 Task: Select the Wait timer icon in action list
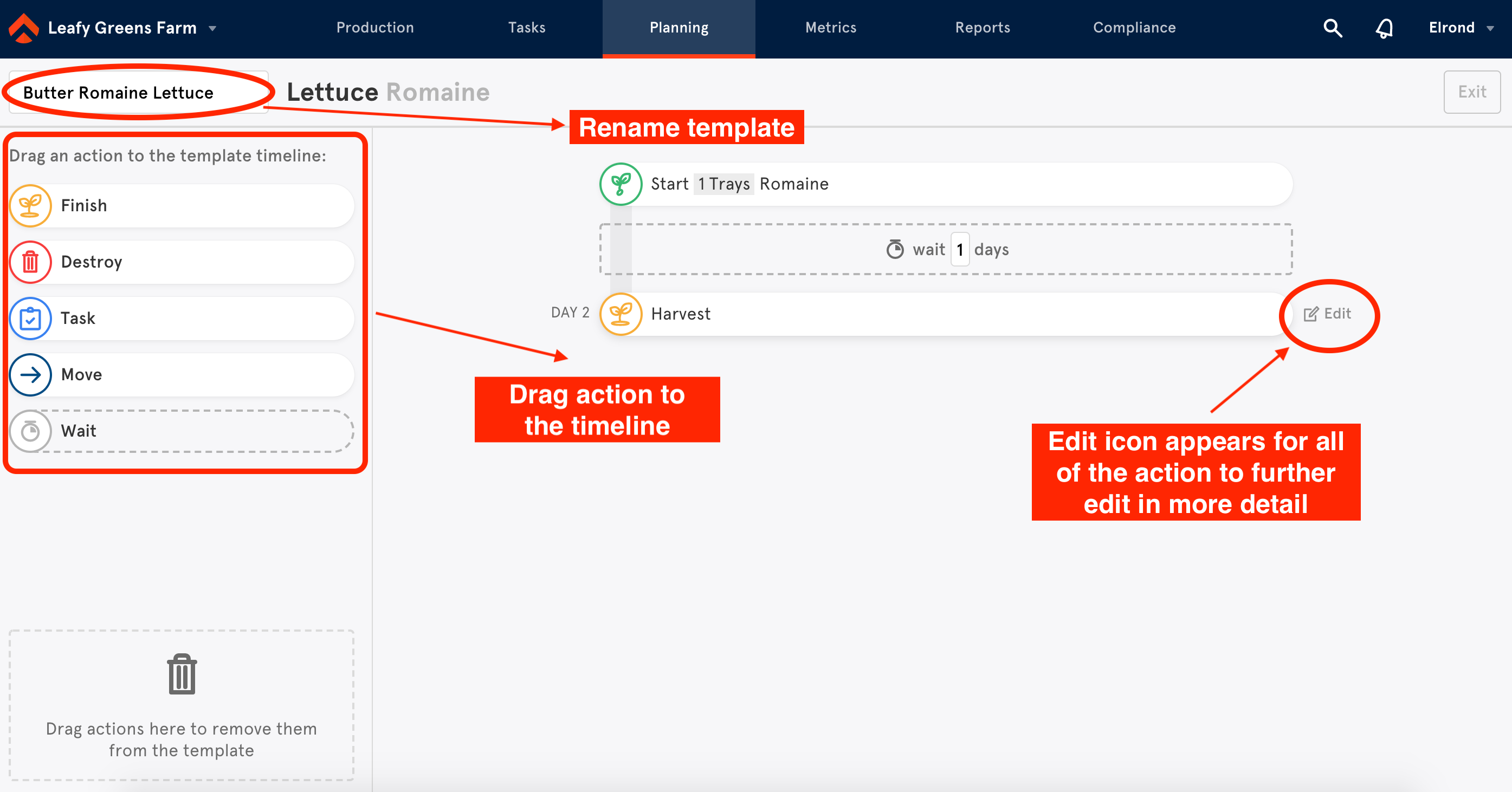(30, 431)
